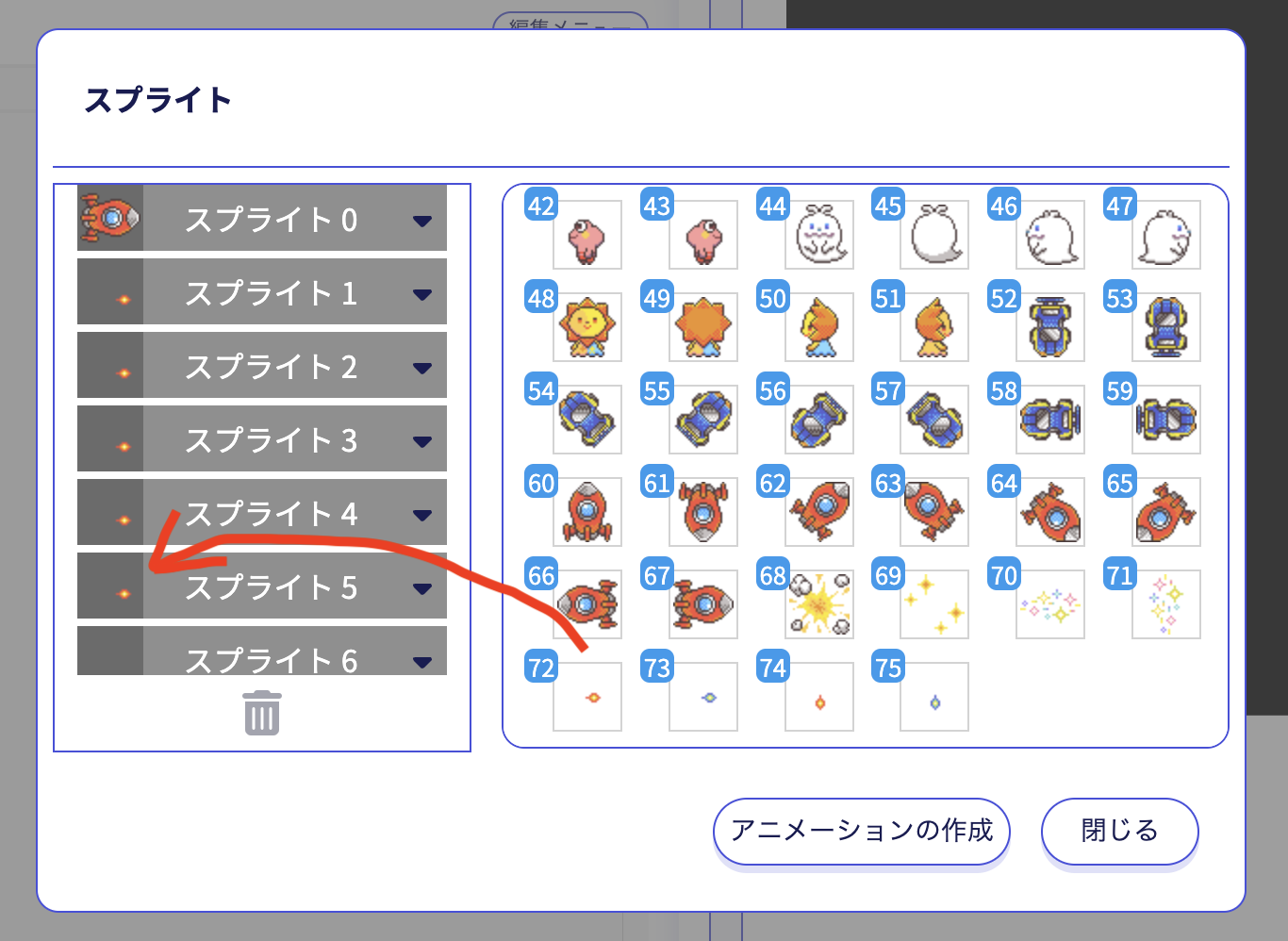Select sprite image 48 sunflower face
The image size is (1288, 941).
tap(587, 327)
